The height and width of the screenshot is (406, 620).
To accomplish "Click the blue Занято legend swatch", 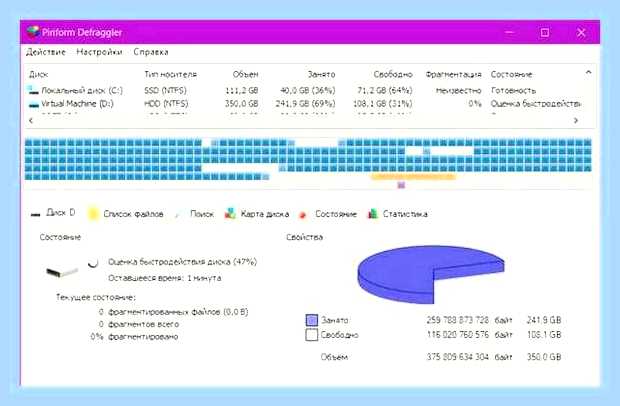I will [x=312, y=320].
